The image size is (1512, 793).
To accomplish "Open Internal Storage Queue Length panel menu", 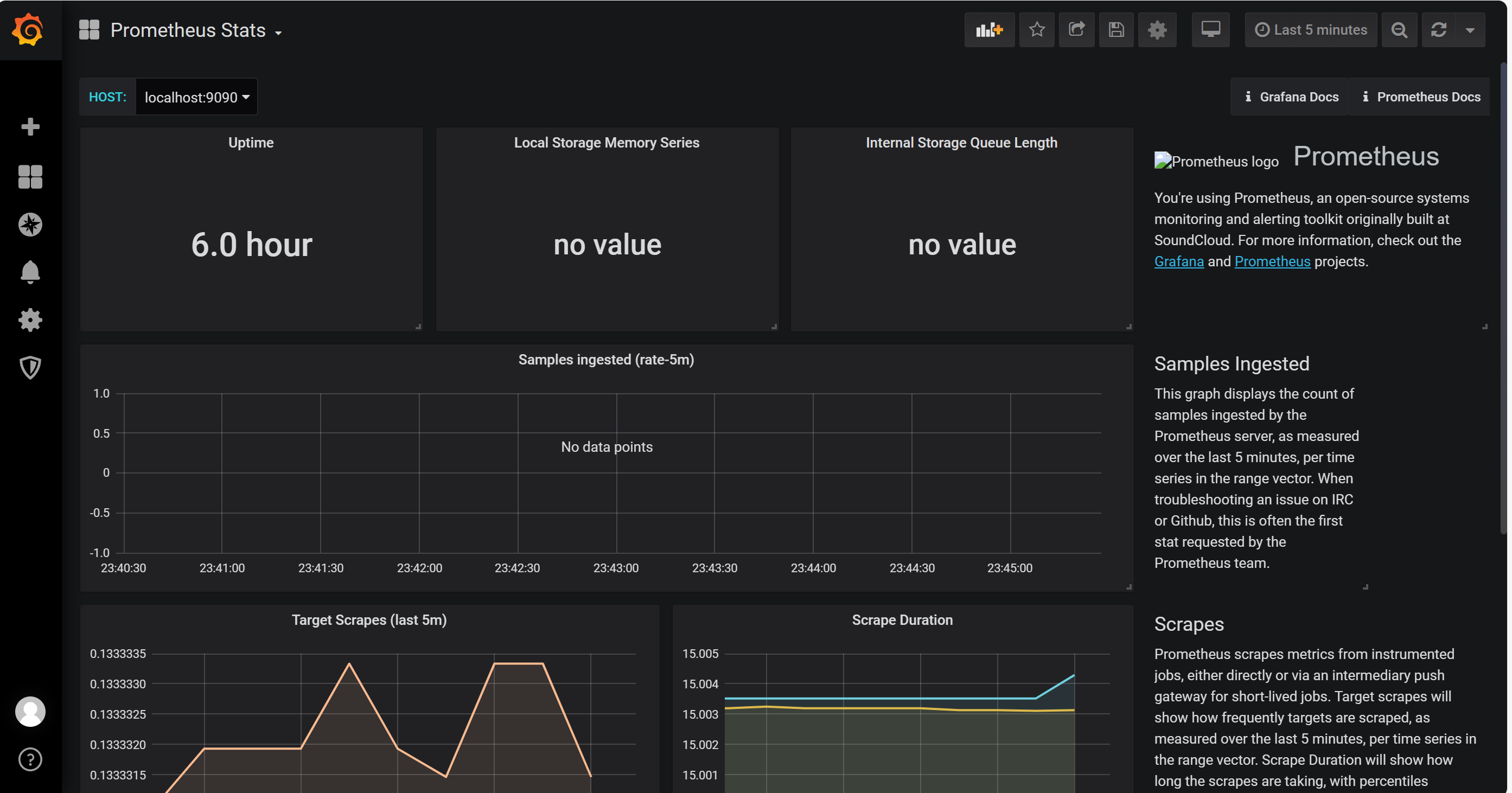I will click(x=961, y=143).
